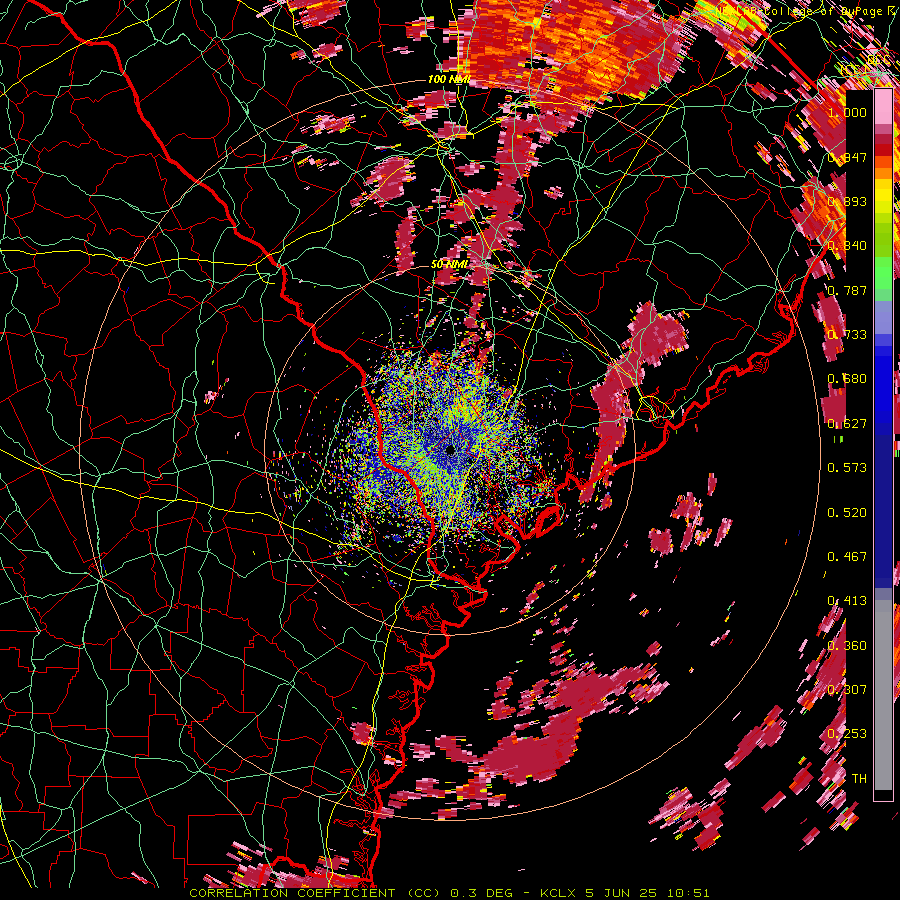Viewport: 900px width, 900px height.
Task: Click the 0.520 legend value
Action: [847, 512]
